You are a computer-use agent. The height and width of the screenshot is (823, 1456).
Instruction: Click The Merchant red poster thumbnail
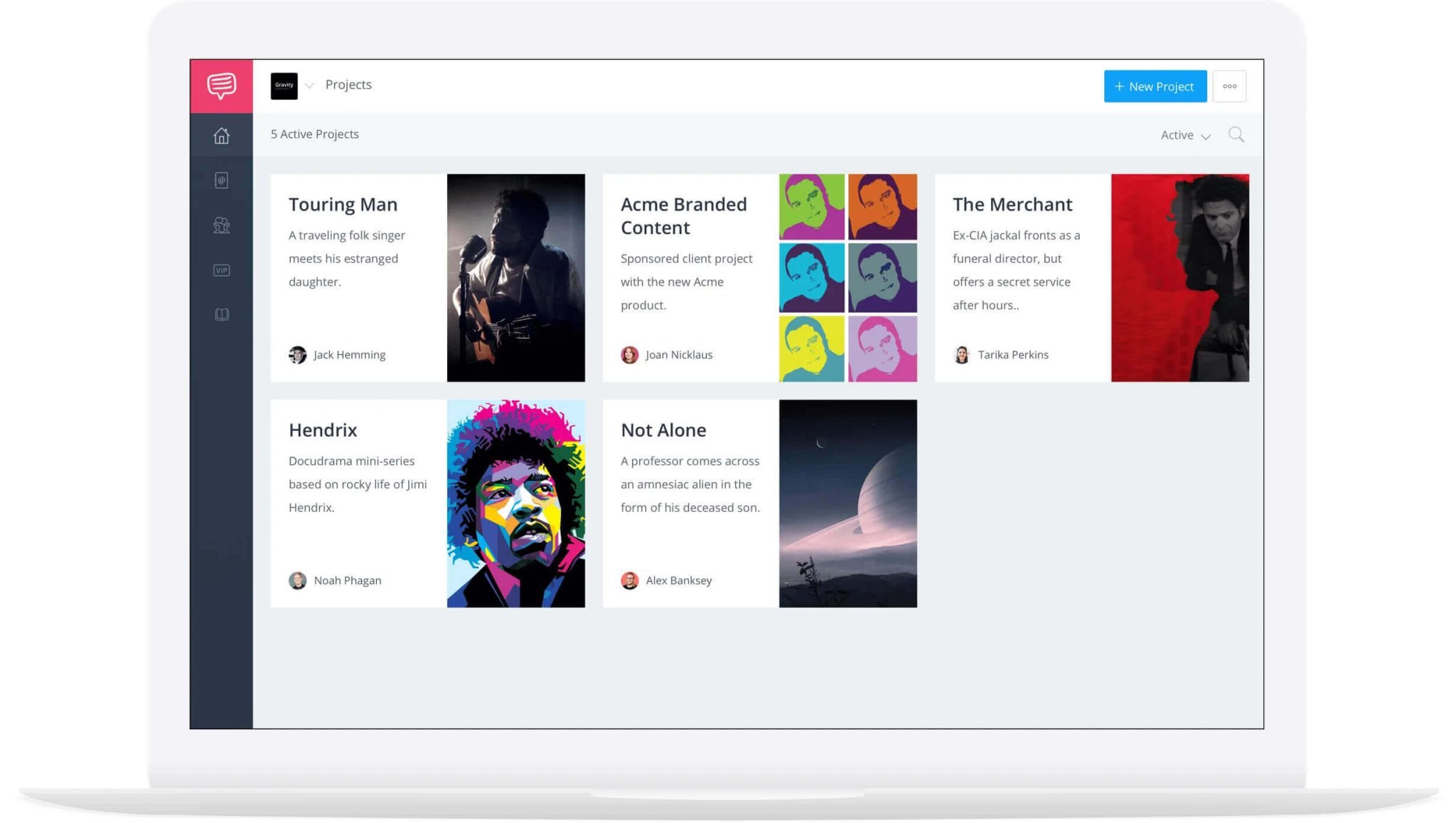[x=1179, y=278]
